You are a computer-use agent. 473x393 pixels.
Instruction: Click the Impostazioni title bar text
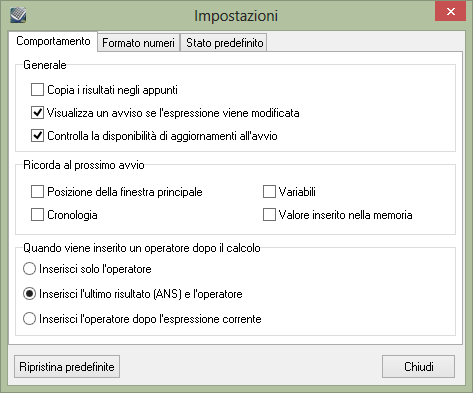click(236, 16)
